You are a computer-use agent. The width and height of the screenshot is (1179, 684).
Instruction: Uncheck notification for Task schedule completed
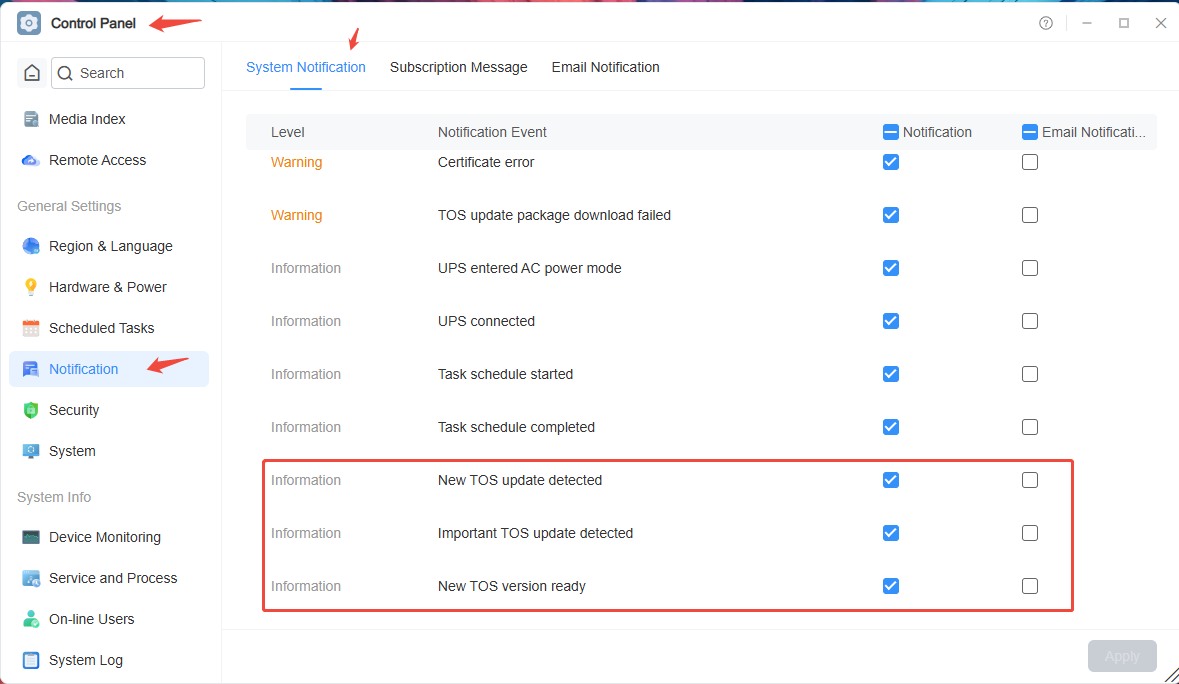890,427
